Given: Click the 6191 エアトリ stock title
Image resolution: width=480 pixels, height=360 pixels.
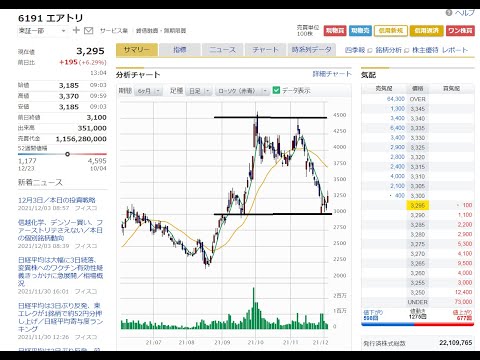Looking at the screenshot, I should 50,18.
